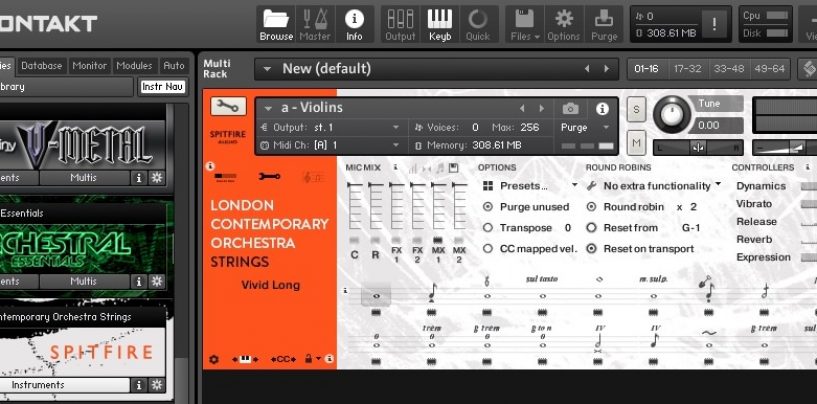Click the Instr Nav button

click(x=163, y=87)
